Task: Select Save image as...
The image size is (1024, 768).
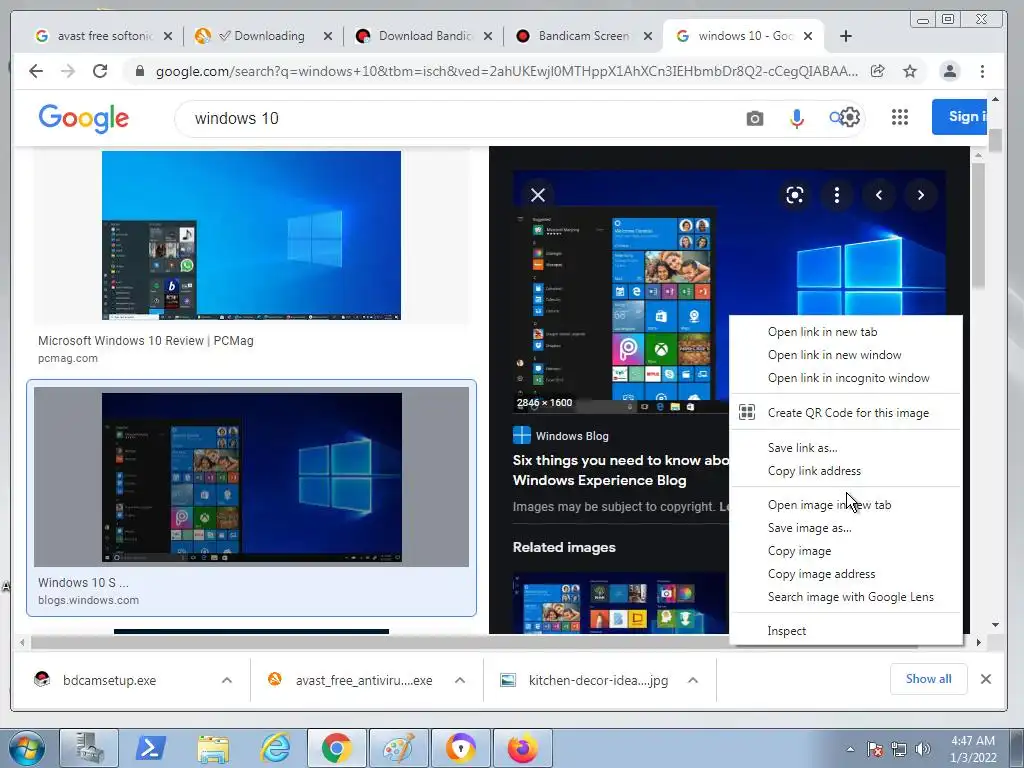Action: point(846,528)
